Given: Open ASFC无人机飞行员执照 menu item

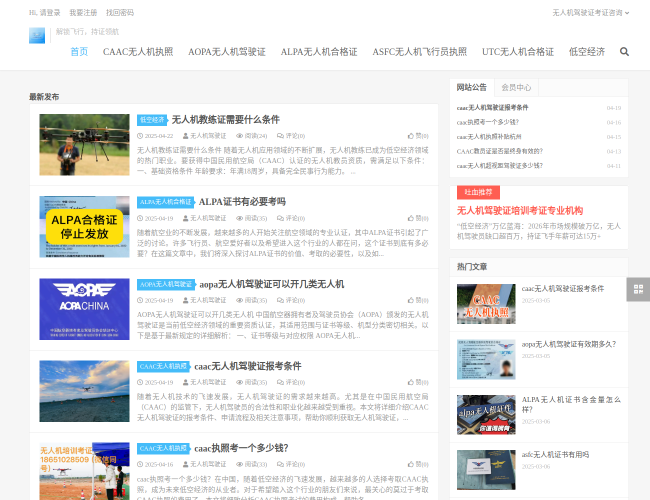Looking at the screenshot, I should 420,52.
